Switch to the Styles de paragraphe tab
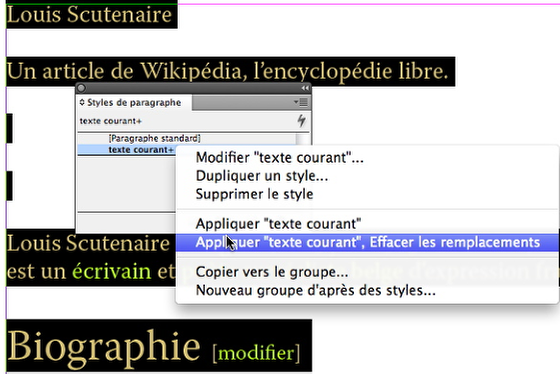The width and height of the screenshot is (560, 374). point(134,103)
